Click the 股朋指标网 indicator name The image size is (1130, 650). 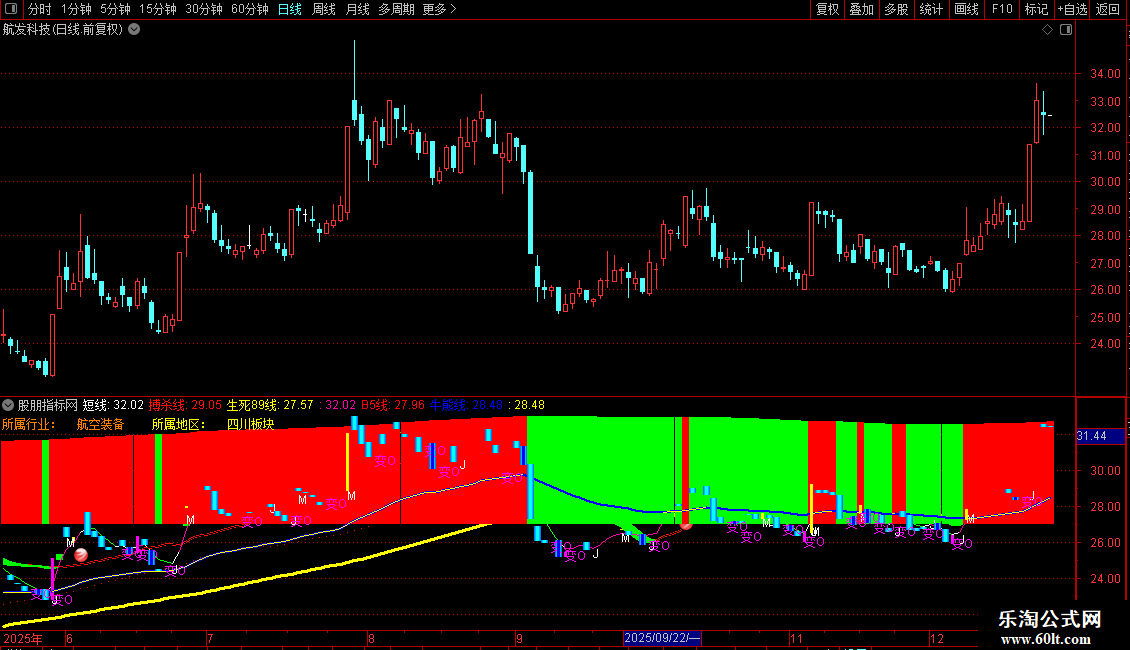tap(48, 405)
